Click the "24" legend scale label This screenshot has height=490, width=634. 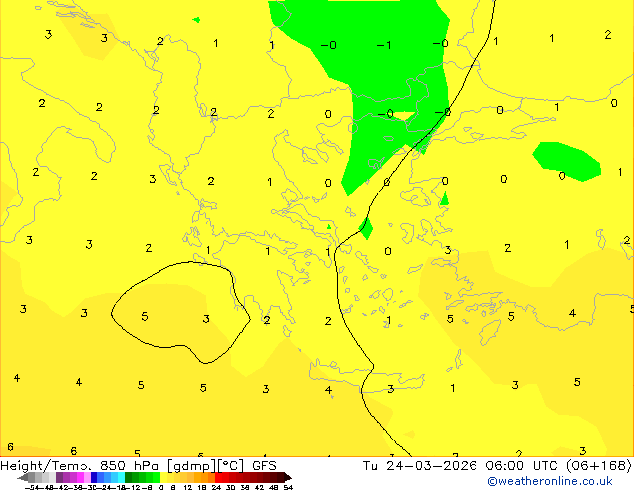216,488
